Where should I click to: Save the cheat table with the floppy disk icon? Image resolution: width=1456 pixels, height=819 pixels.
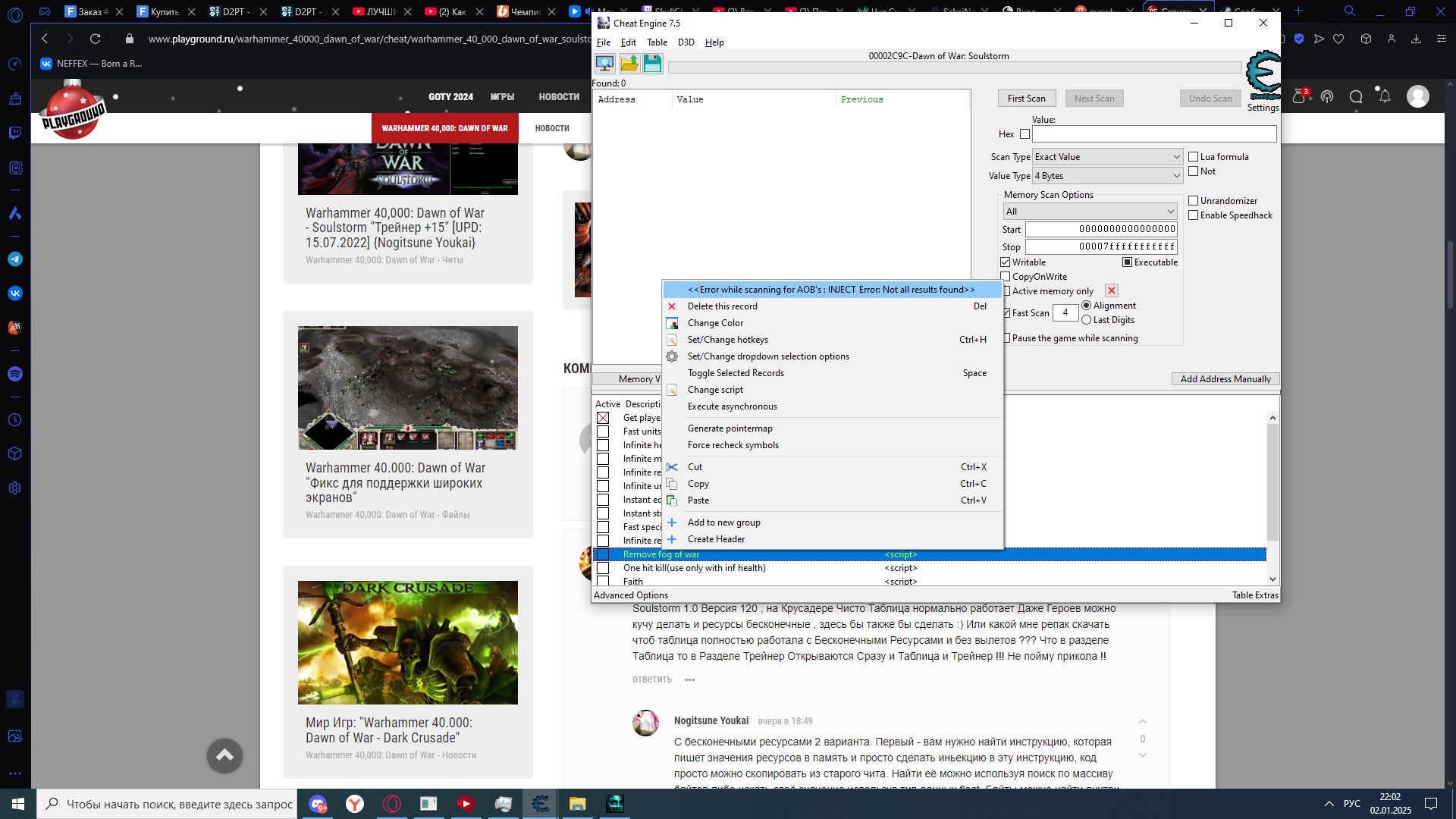[652, 64]
